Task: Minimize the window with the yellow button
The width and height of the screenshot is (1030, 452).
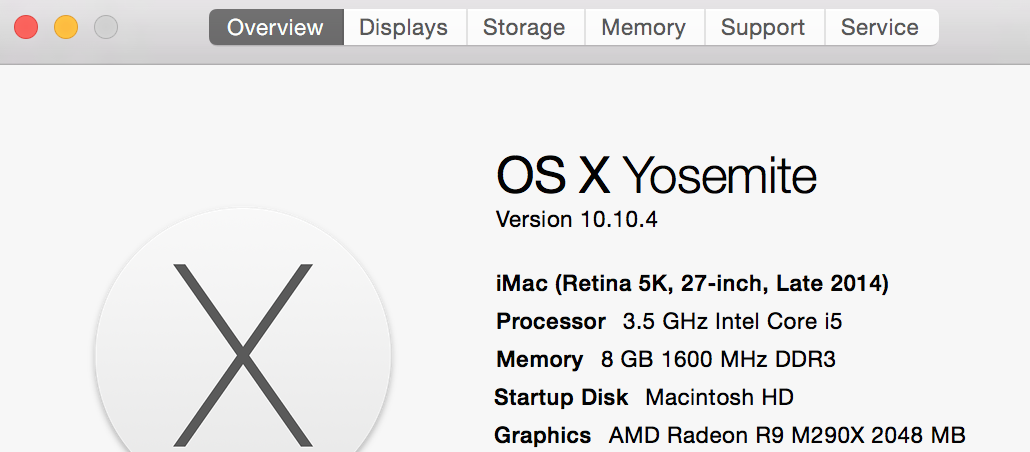Action: (66, 28)
